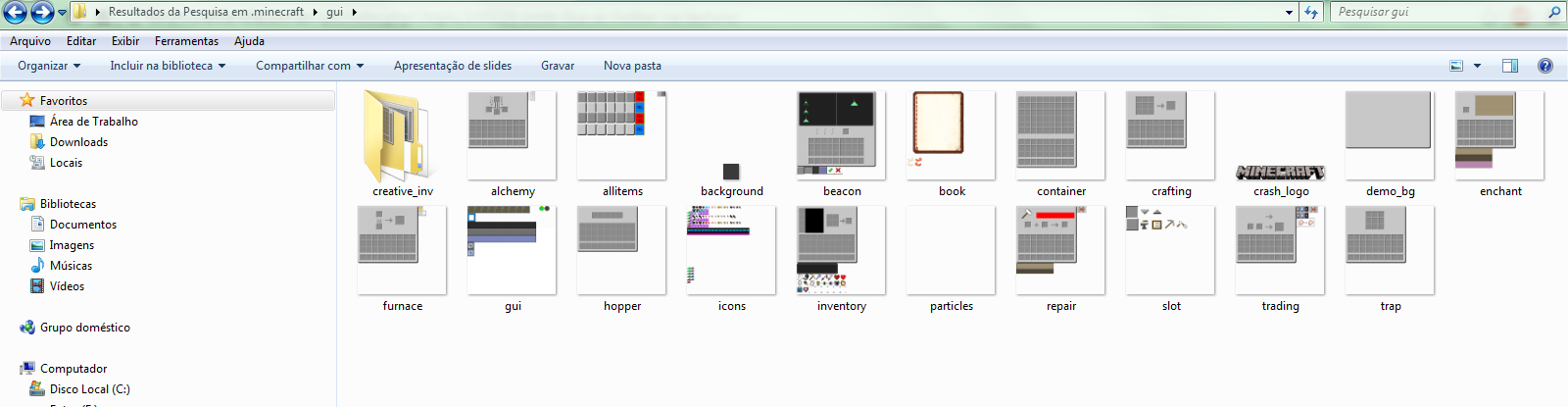
Task: Toggle the preview pane button
Action: (x=1510, y=66)
